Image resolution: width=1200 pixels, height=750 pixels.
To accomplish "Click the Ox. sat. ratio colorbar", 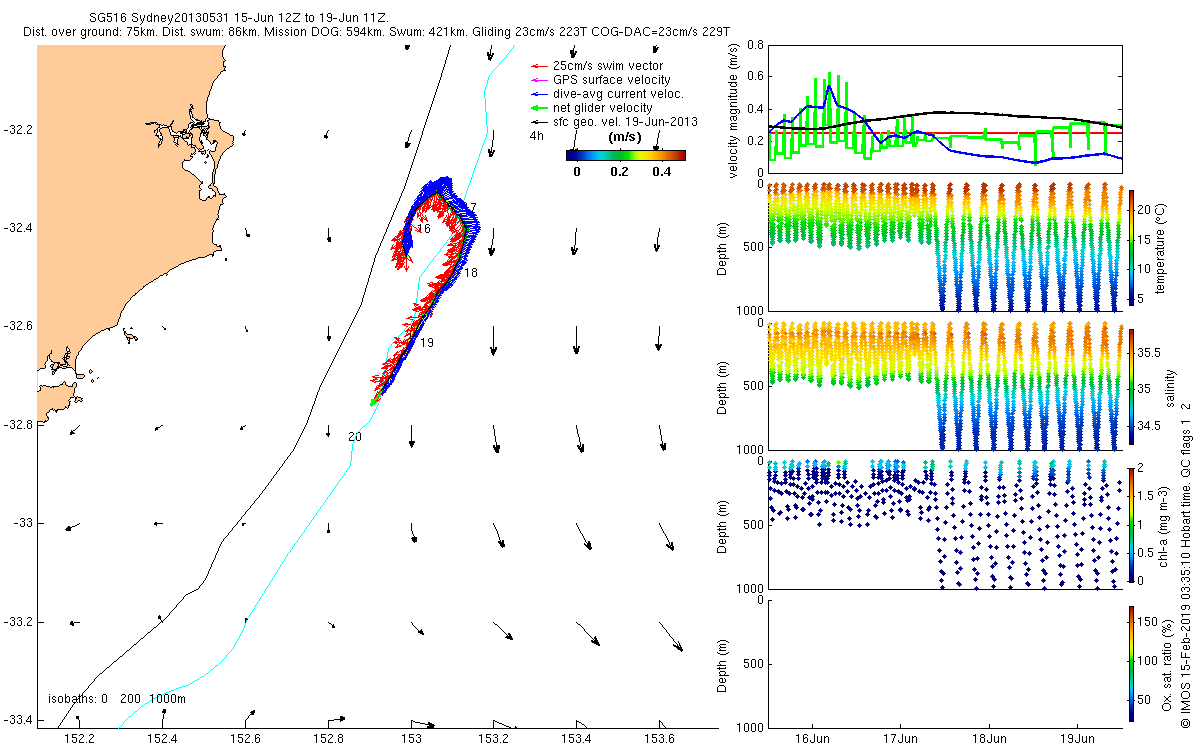I will pos(1131,663).
